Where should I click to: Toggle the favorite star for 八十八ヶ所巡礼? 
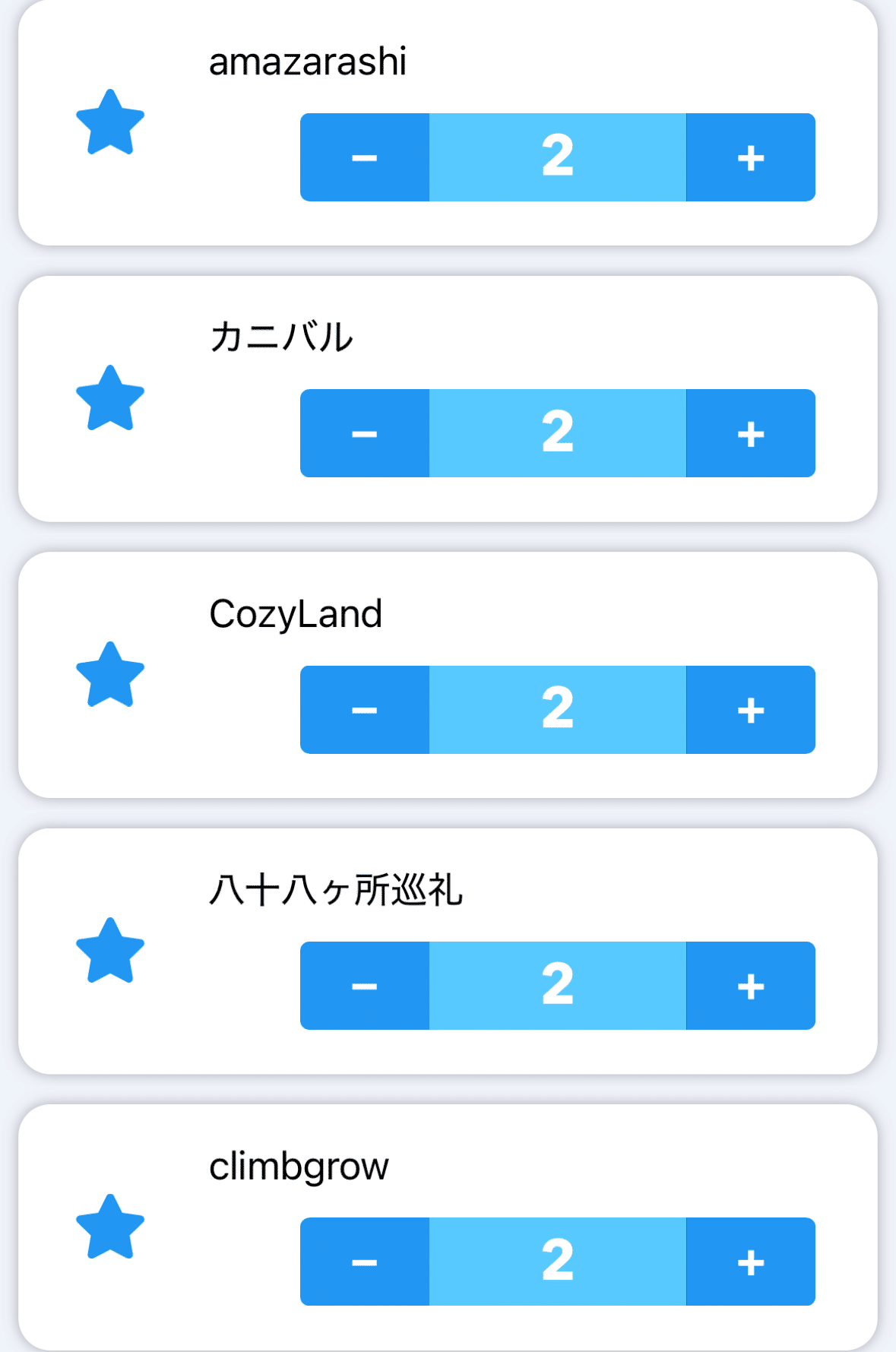pos(110,951)
